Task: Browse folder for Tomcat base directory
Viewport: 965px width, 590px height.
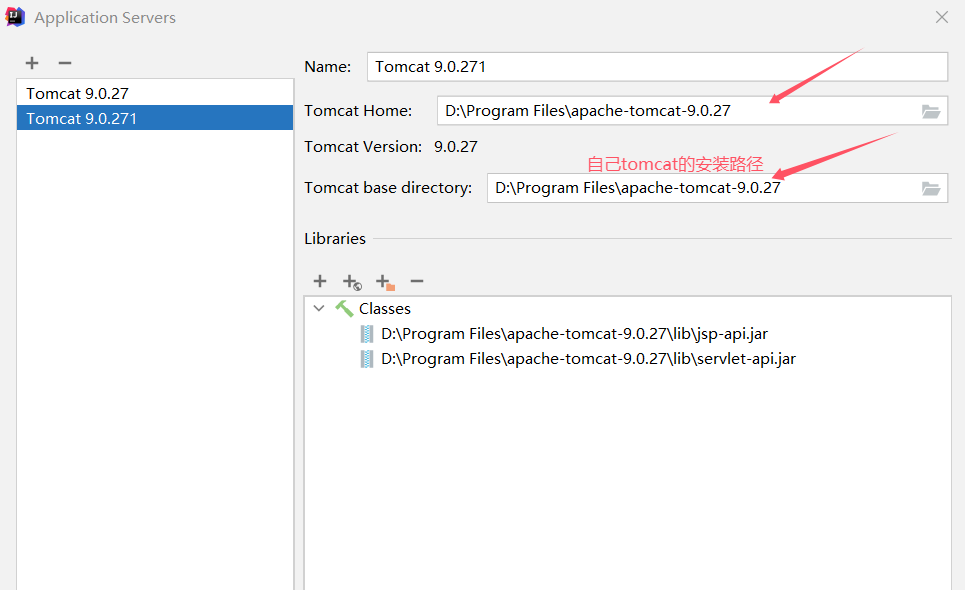Action: pyautogui.click(x=931, y=188)
